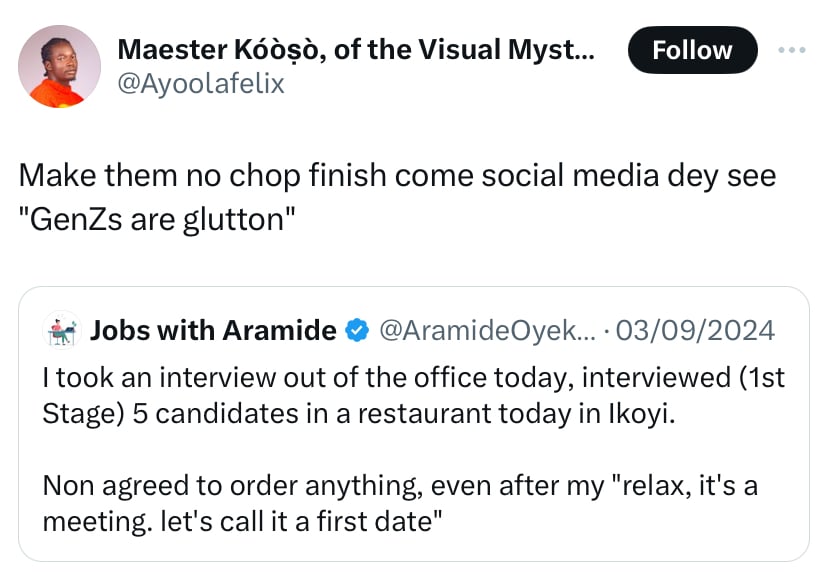Viewport: 828px width, 581px height.
Task: Click the Jobs with Aramide avatar icon
Action: [x=62, y=330]
